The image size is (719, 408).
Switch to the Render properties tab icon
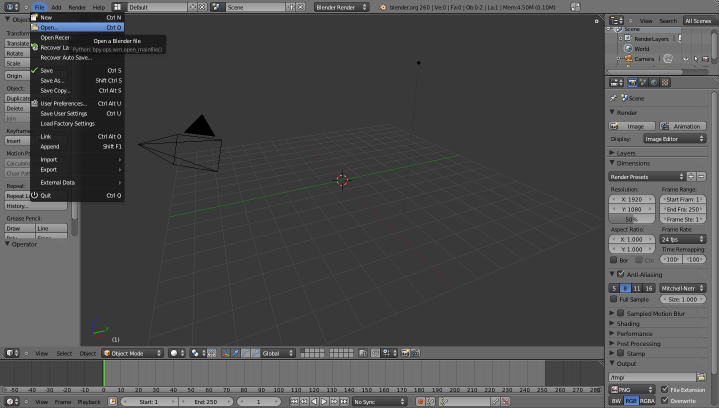coord(632,83)
